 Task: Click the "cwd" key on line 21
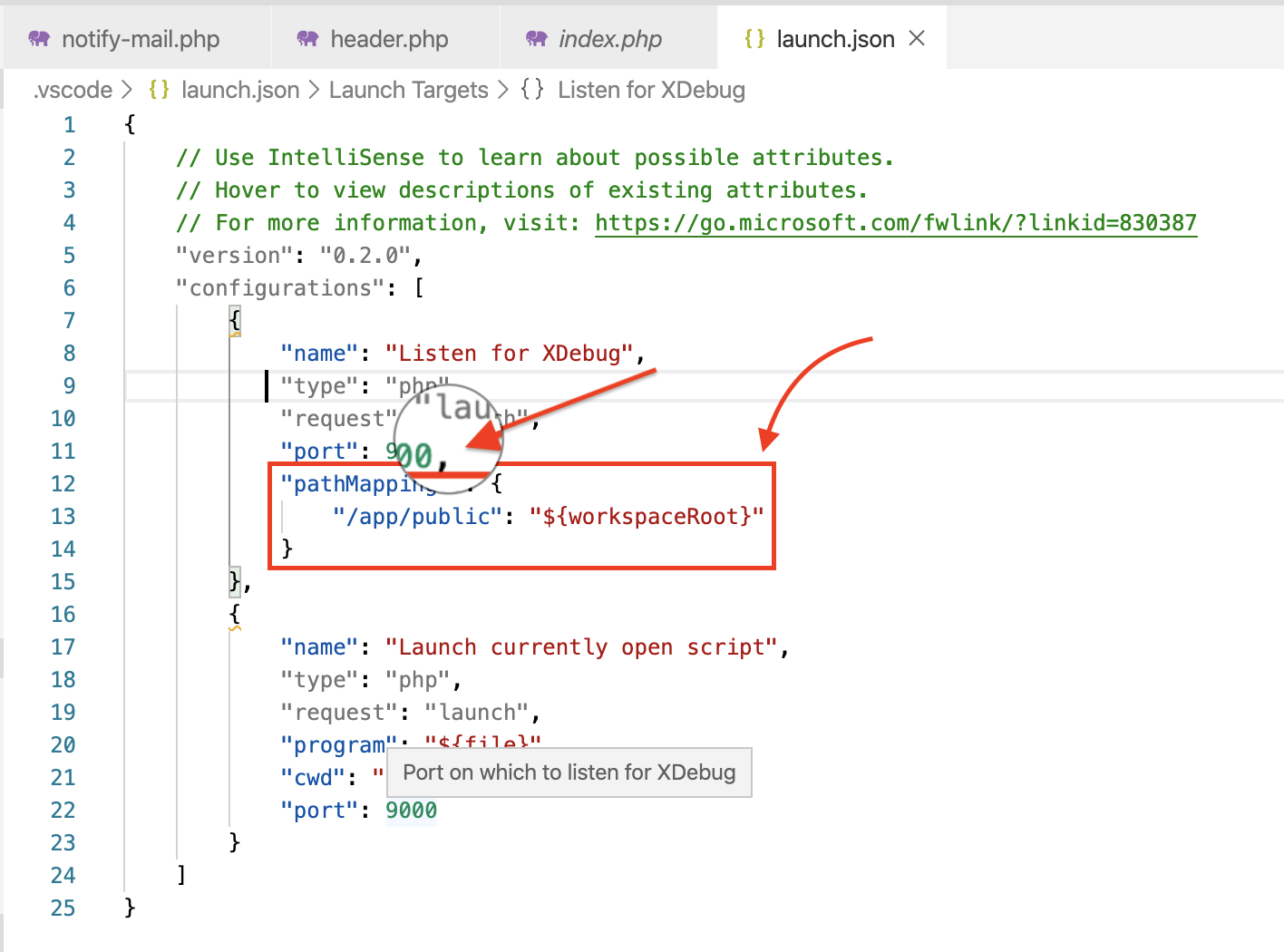[314, 778]
